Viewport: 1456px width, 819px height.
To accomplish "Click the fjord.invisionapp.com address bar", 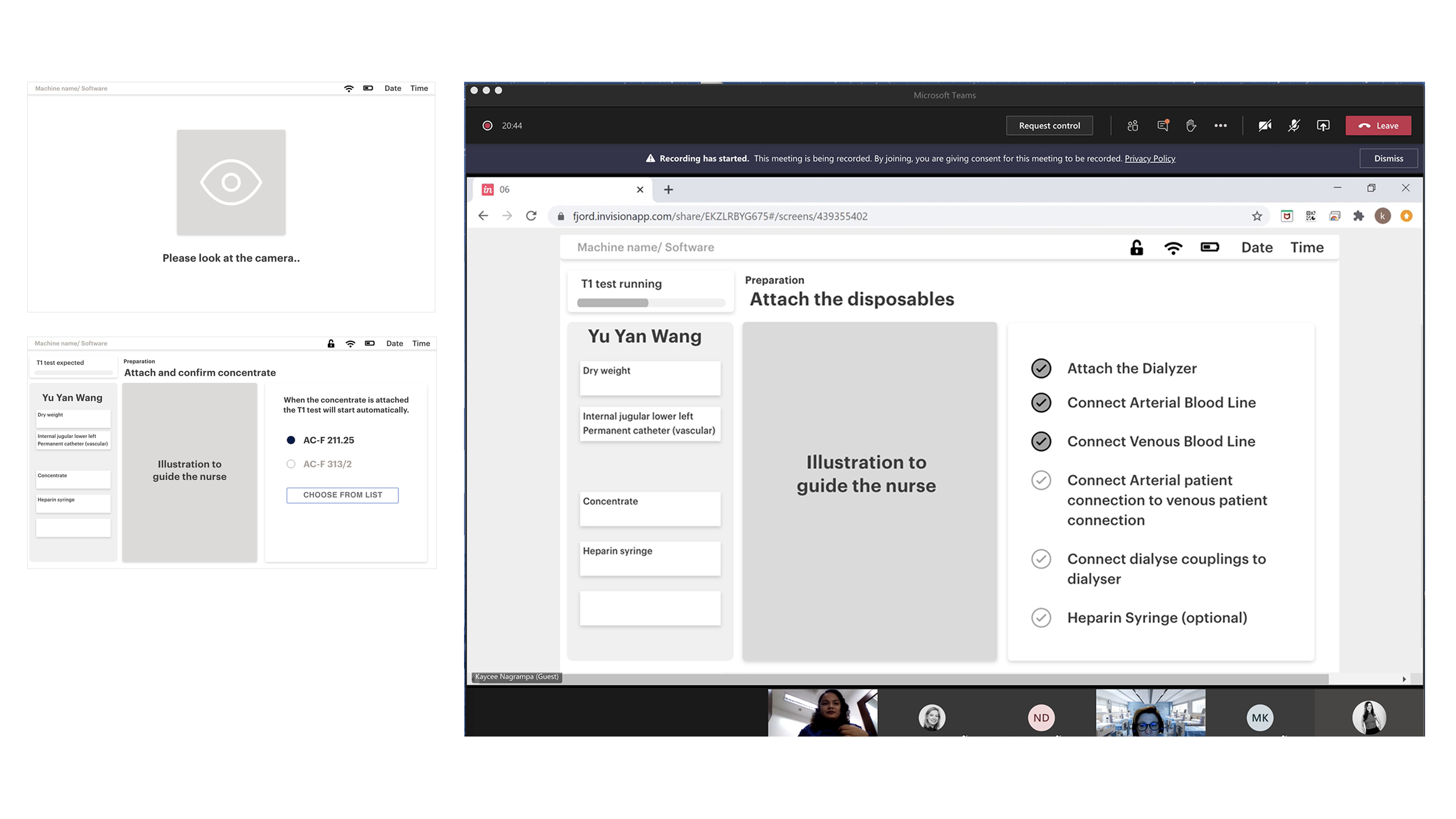I will coord(910,216).
